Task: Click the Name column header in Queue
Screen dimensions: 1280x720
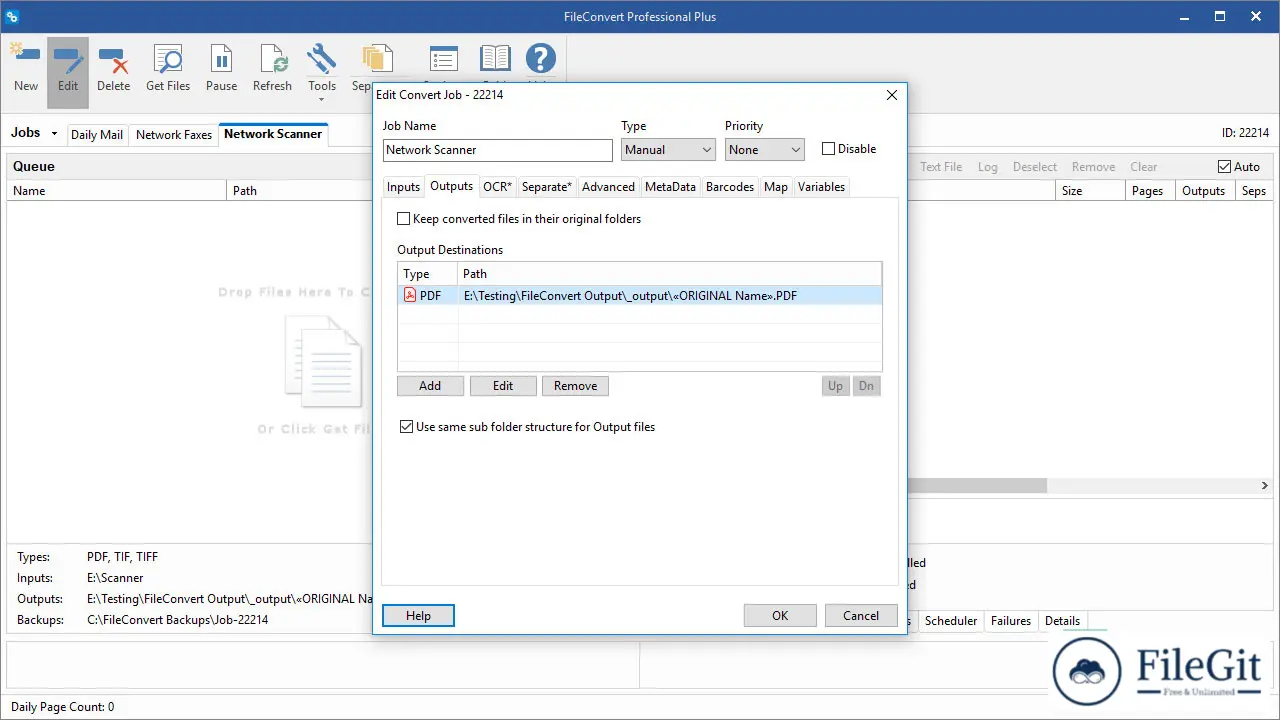Action: click(x=117, y=191)
